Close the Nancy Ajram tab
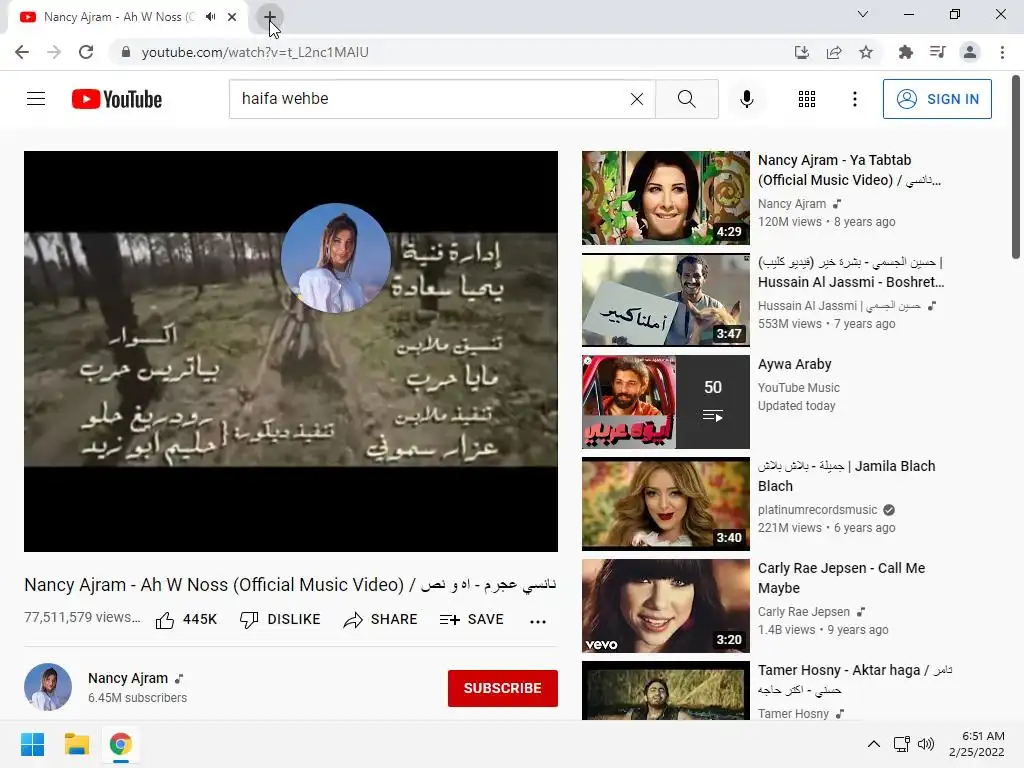This screenshot has height=768, width=1024. click(232, 17)
